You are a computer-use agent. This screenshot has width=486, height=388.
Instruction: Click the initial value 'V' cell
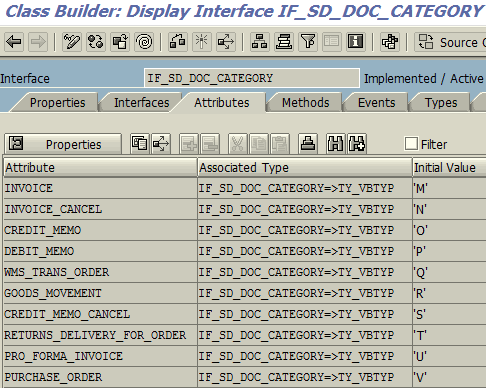point(449,377)
